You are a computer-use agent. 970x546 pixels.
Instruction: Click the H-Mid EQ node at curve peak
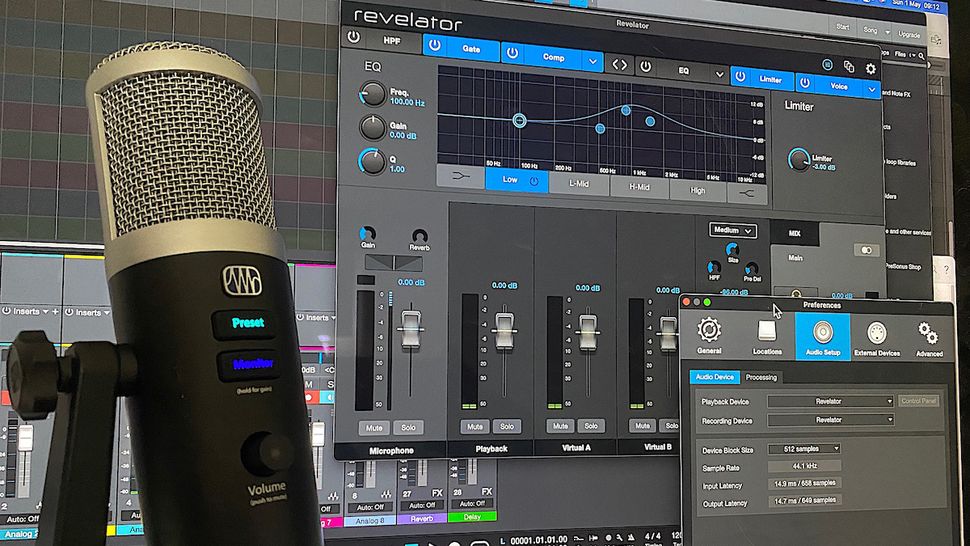pos(625,110)
